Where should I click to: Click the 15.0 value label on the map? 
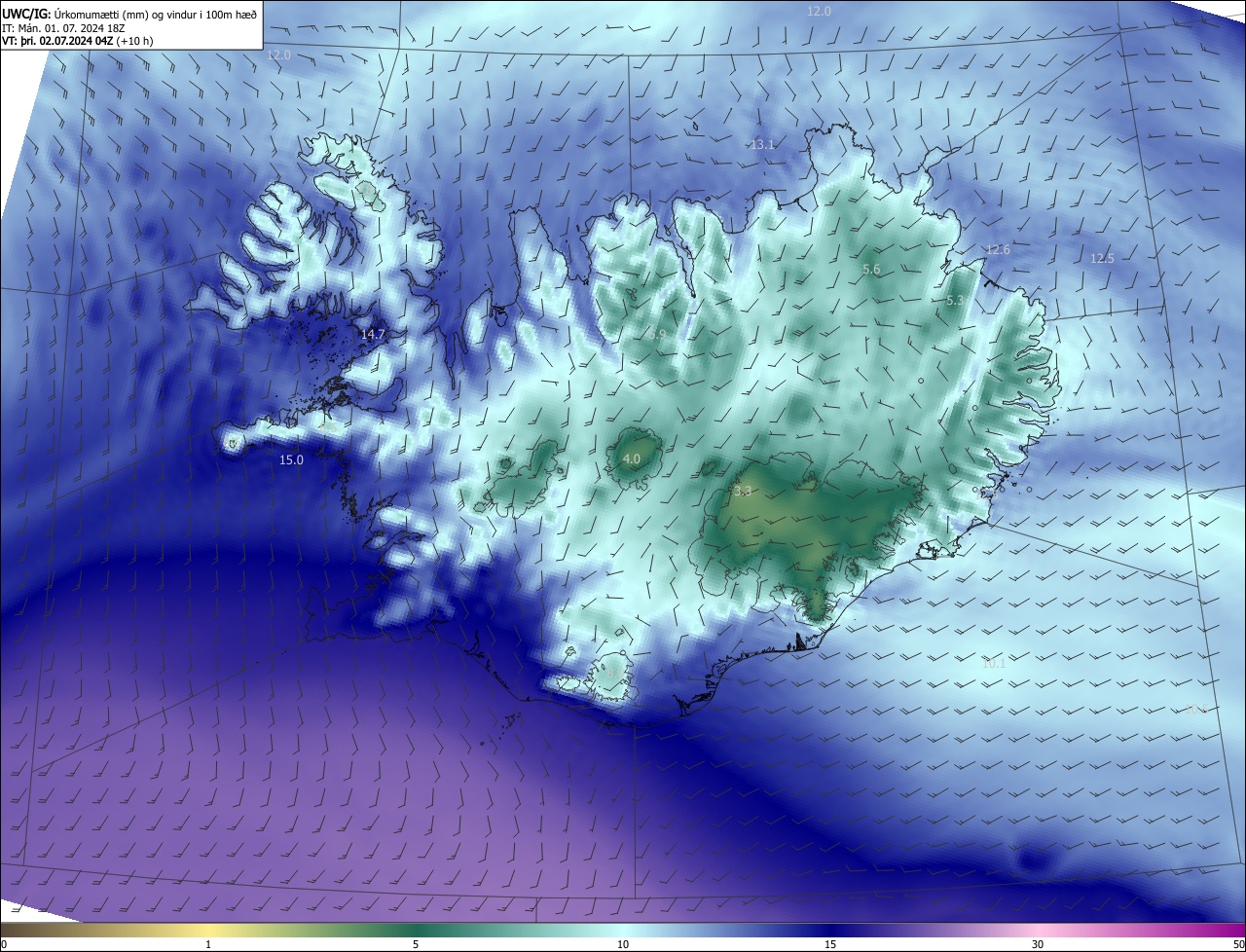coord(291,459)
